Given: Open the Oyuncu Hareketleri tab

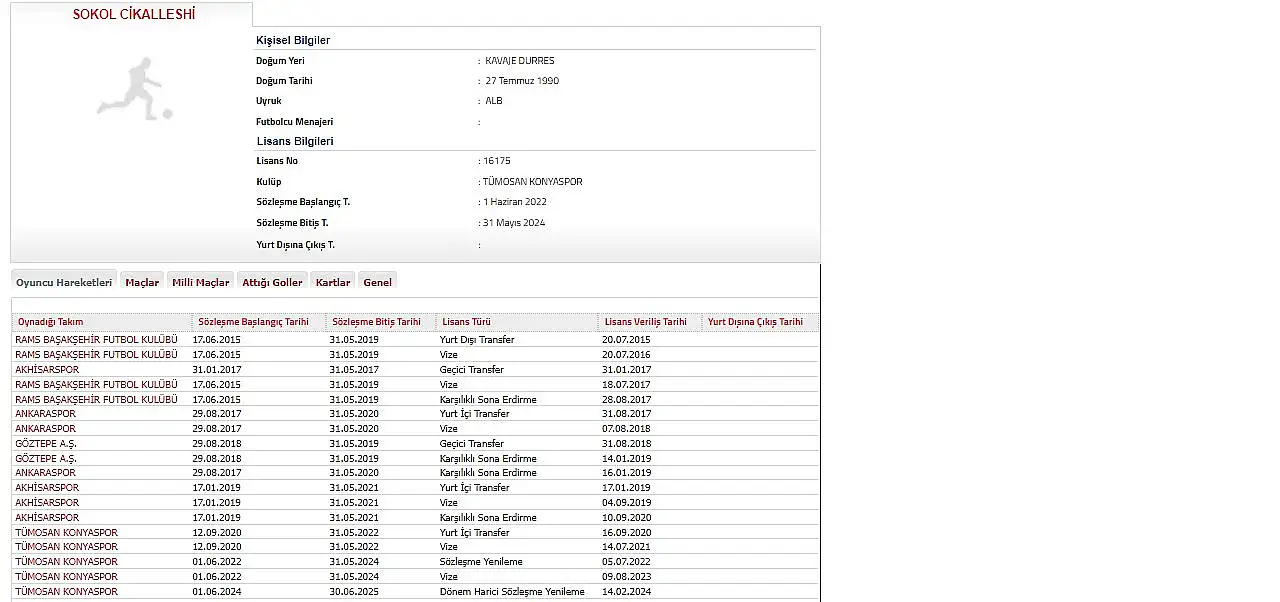Looking at the screenshot, I should click(x=64, y=282).
